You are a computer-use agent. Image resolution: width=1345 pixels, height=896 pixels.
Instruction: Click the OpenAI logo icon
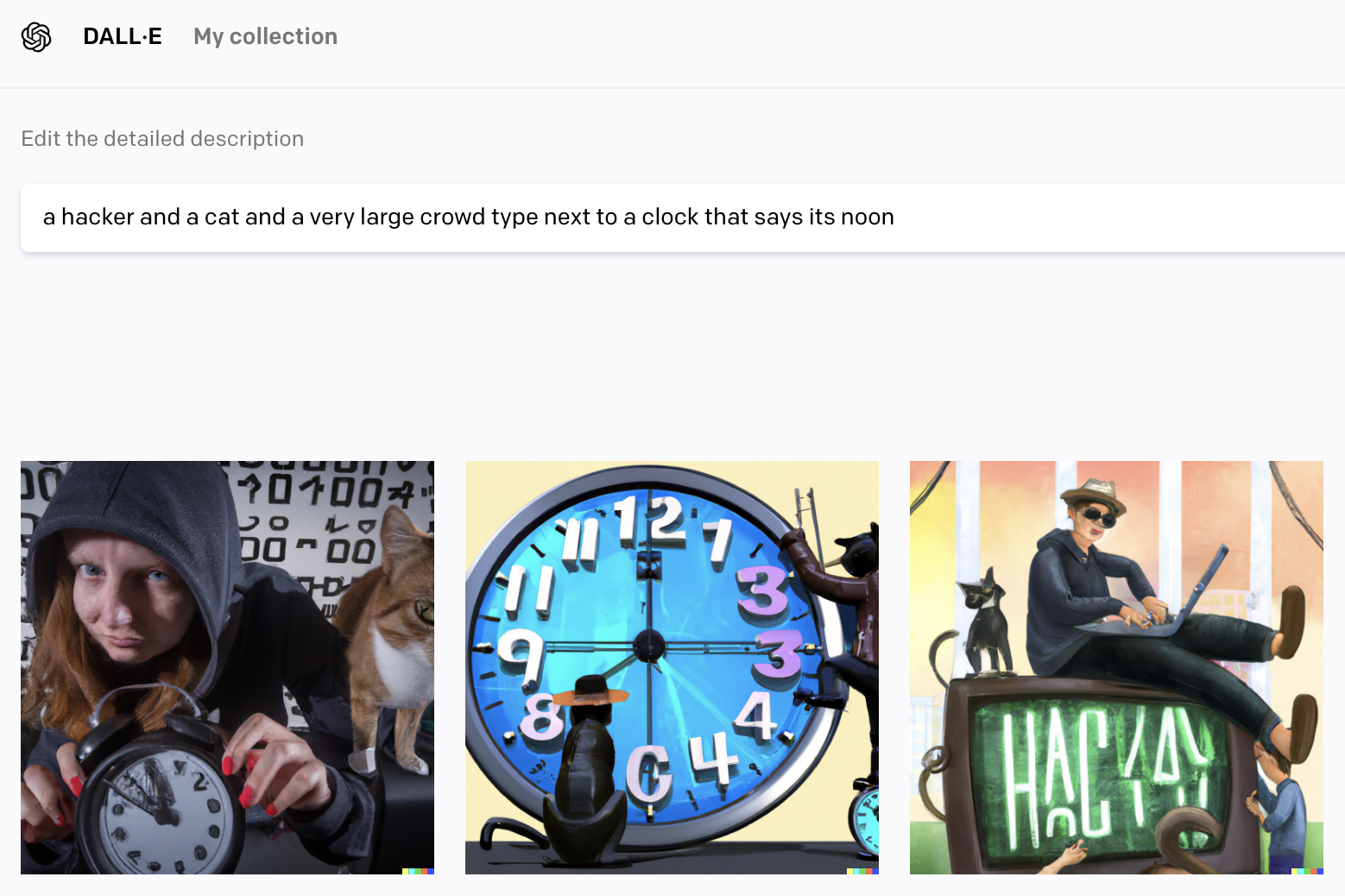click(x=36, y=37)
